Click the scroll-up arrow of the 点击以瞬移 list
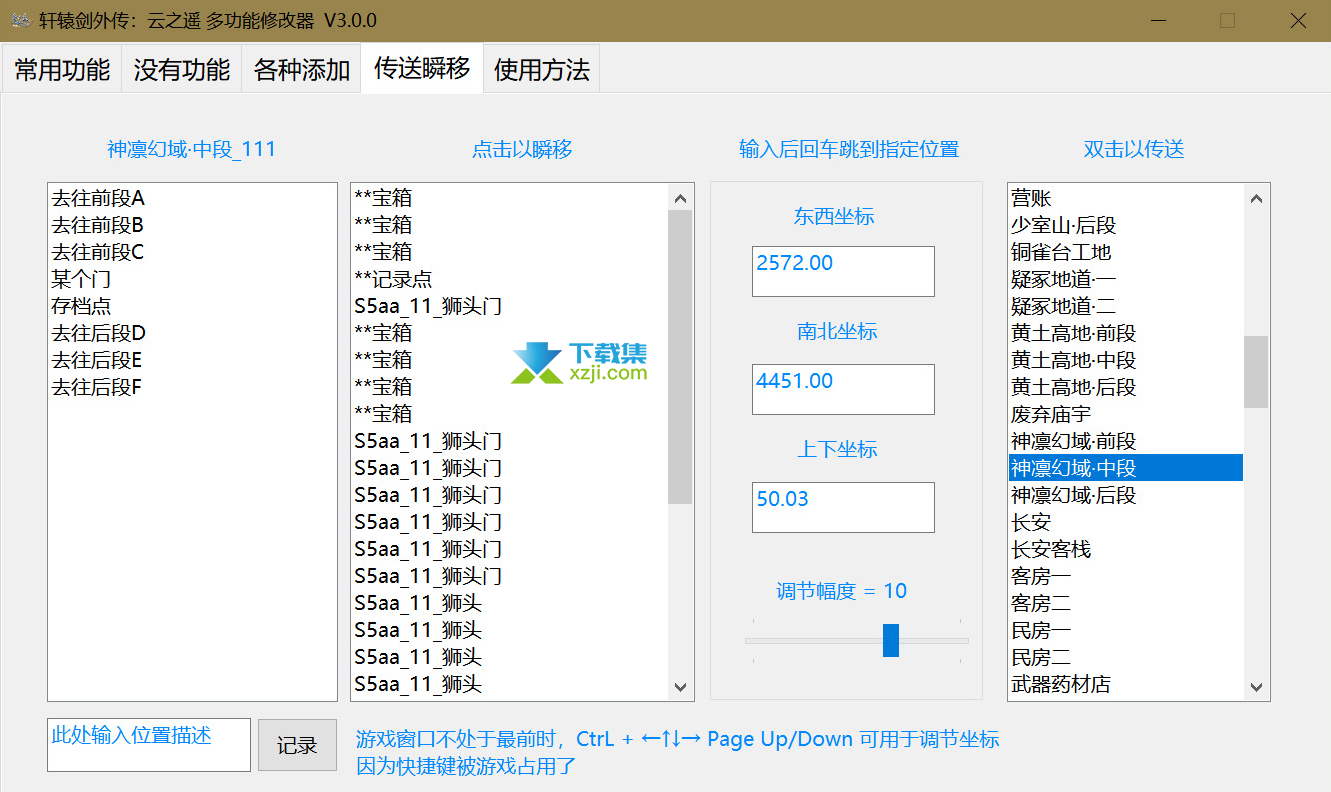 click(x=681, y=198)
